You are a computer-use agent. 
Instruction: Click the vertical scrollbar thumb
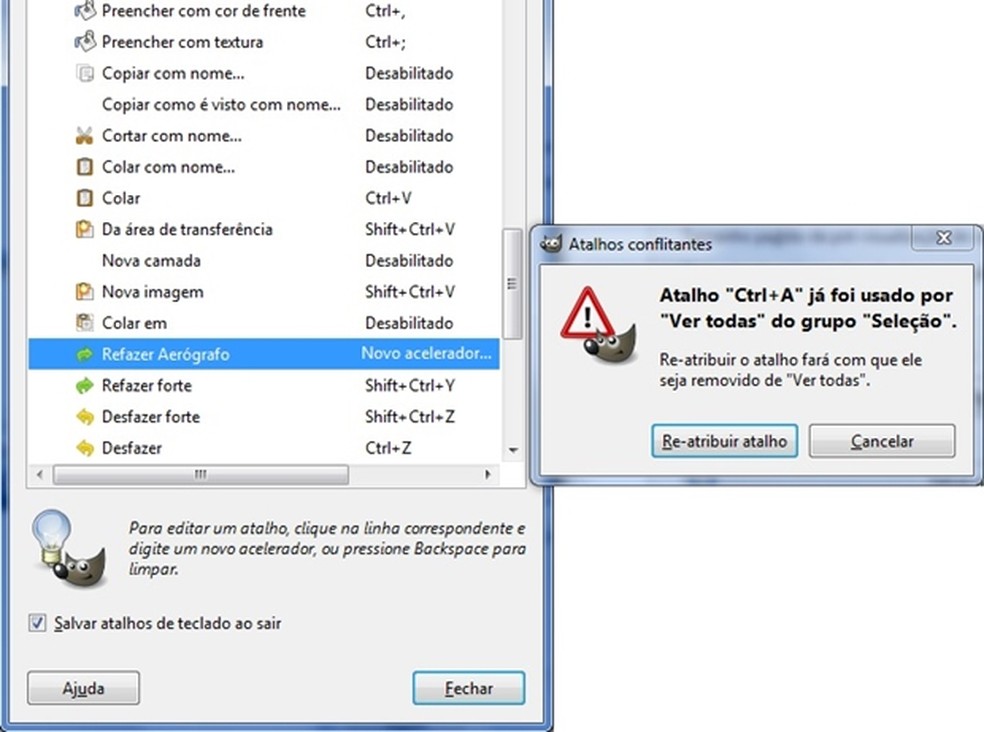point(513,284)
